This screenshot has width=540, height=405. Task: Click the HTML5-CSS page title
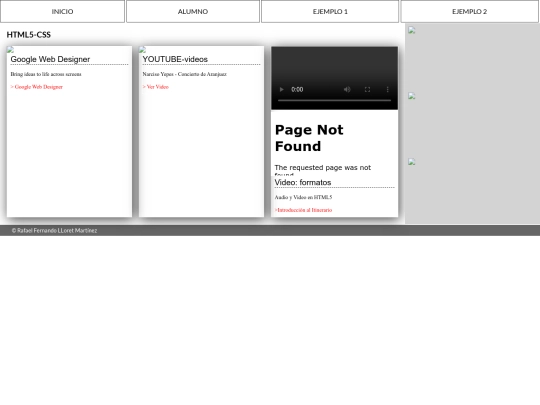(x=29, y=35)
